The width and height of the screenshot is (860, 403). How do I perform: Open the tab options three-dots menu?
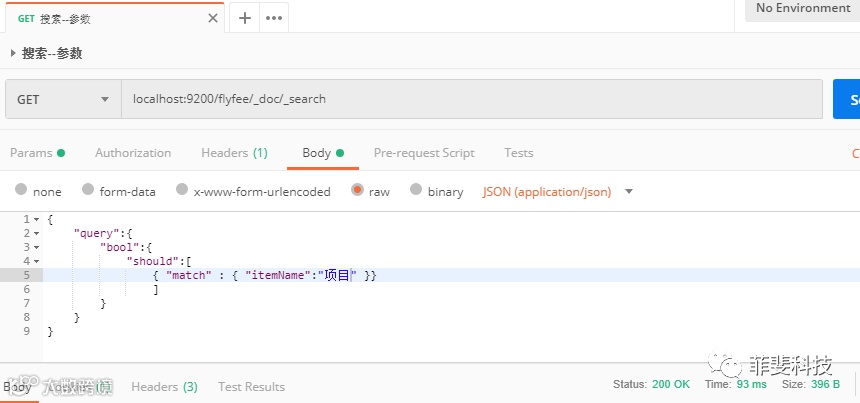coord(273,18)
